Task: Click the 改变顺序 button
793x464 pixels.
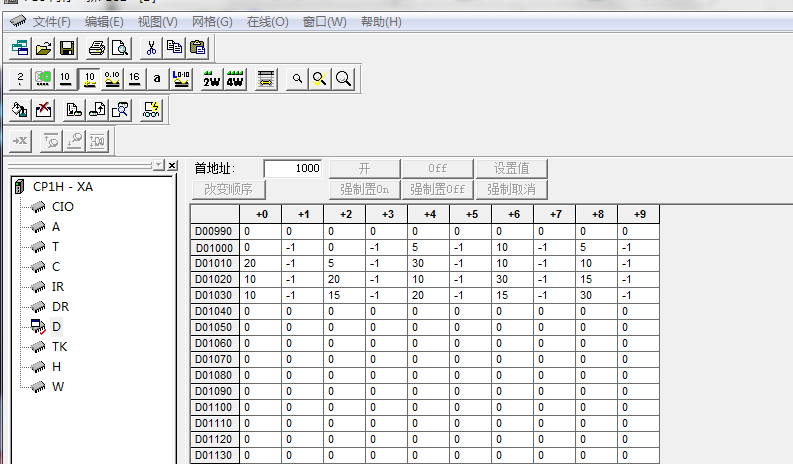Action: 228,189
